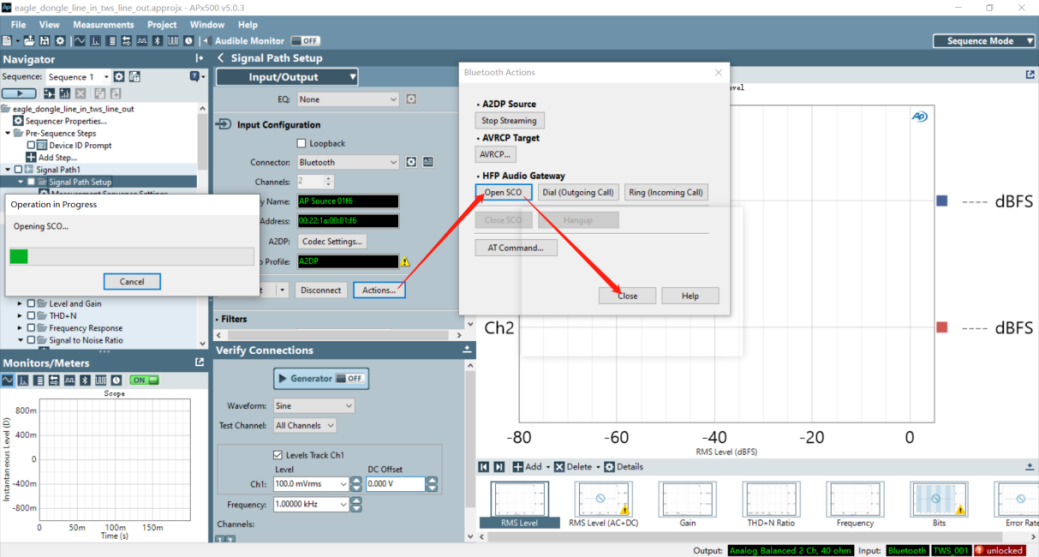Open the Measurements menu

(103, 25)
